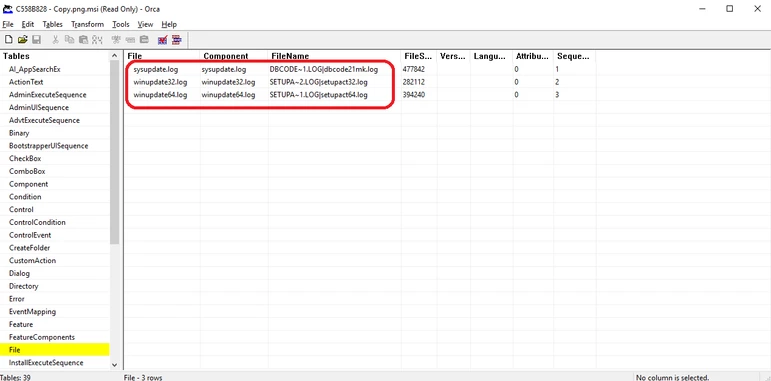Open the File menu
The width and height of the screenshot is (771, 381).
point(8,24)
